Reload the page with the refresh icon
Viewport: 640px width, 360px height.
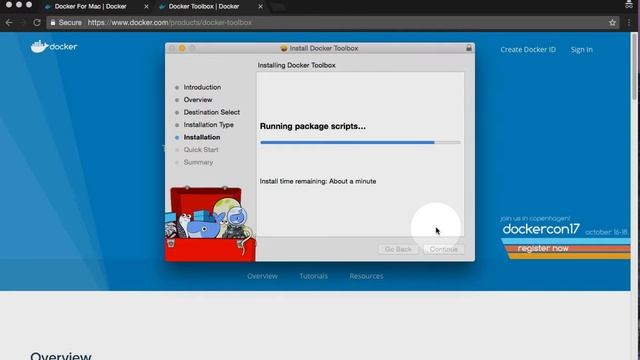[37, 22]
